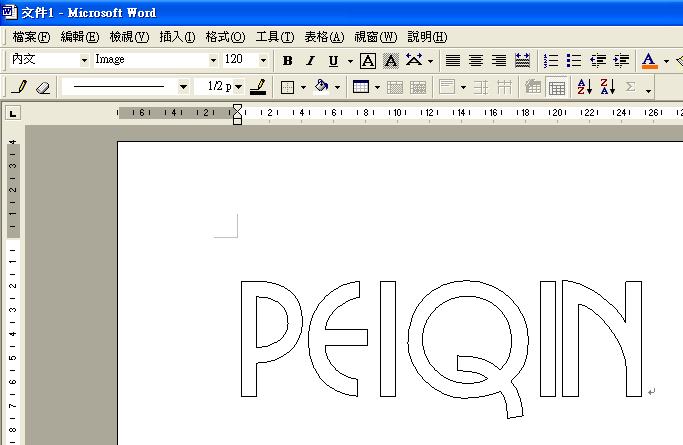The height and width of the screenshot is (445, 683).
Task: Expand the font size 120 dropdown
Action: coord(263,60)
